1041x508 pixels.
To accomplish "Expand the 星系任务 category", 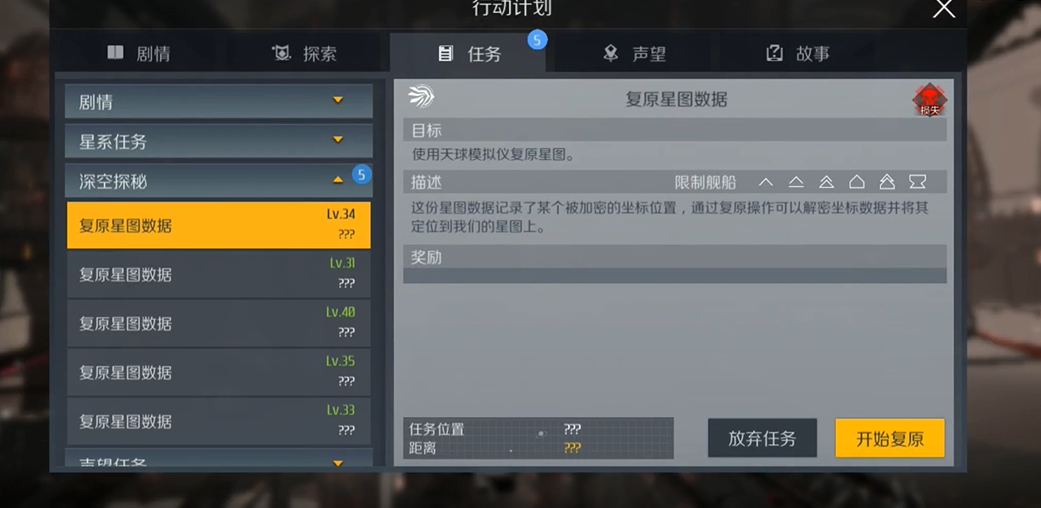I will point(218,141).
